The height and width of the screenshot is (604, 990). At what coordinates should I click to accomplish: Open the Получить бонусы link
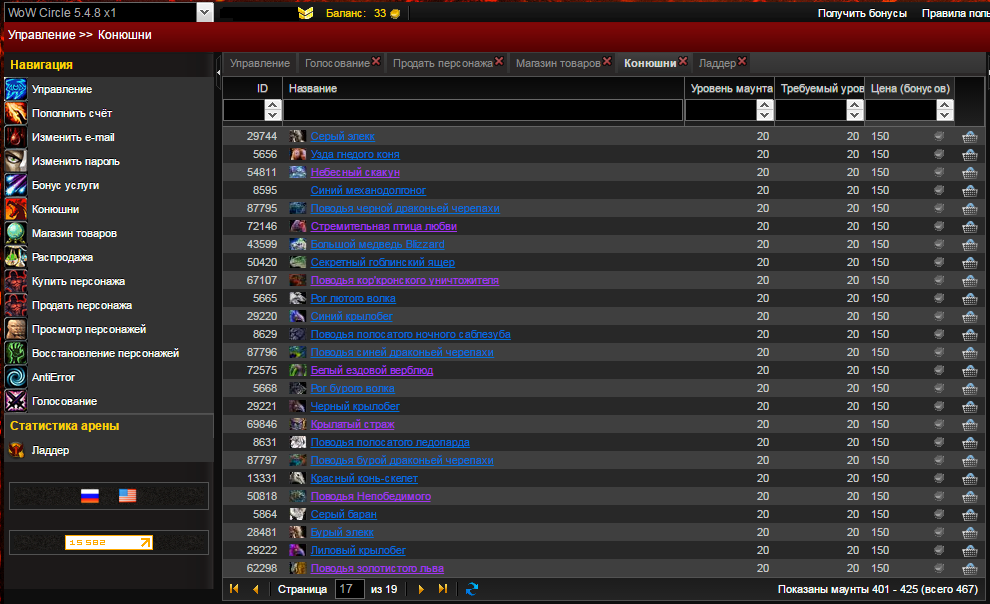(x=862, y=13)
